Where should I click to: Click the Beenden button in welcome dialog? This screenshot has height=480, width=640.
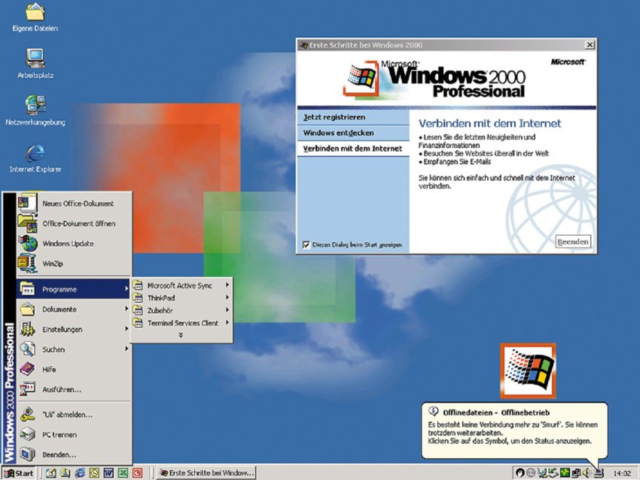click(x=573, y=242)
